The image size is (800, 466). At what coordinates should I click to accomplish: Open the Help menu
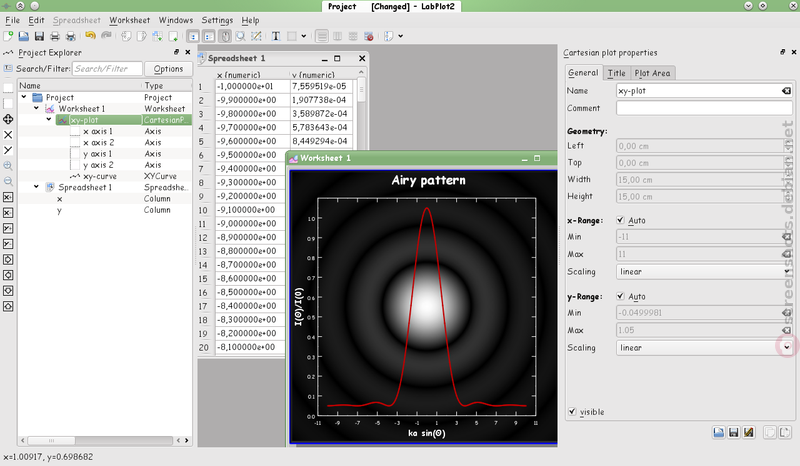(250, 20)
